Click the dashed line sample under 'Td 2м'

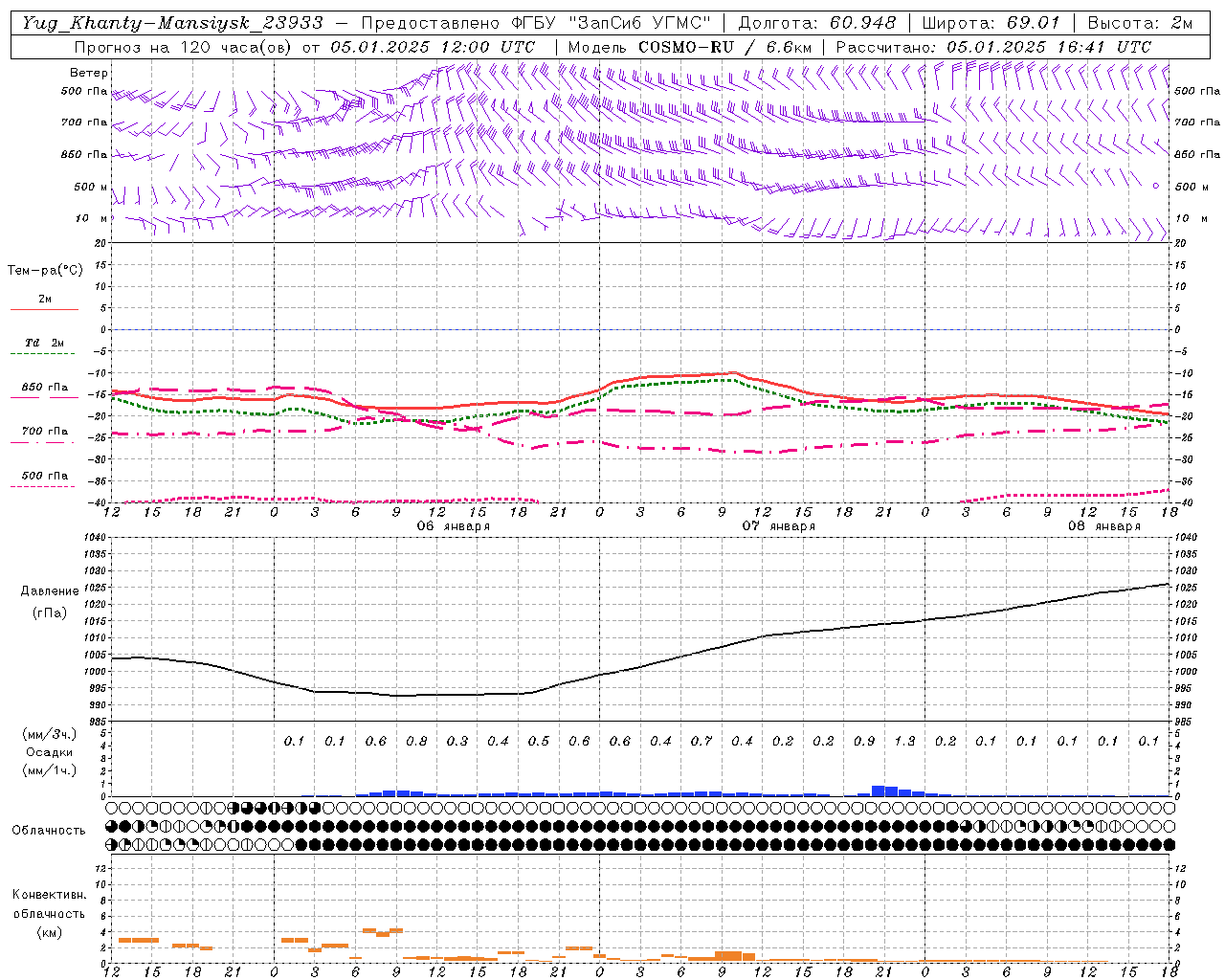click(44, 354)
